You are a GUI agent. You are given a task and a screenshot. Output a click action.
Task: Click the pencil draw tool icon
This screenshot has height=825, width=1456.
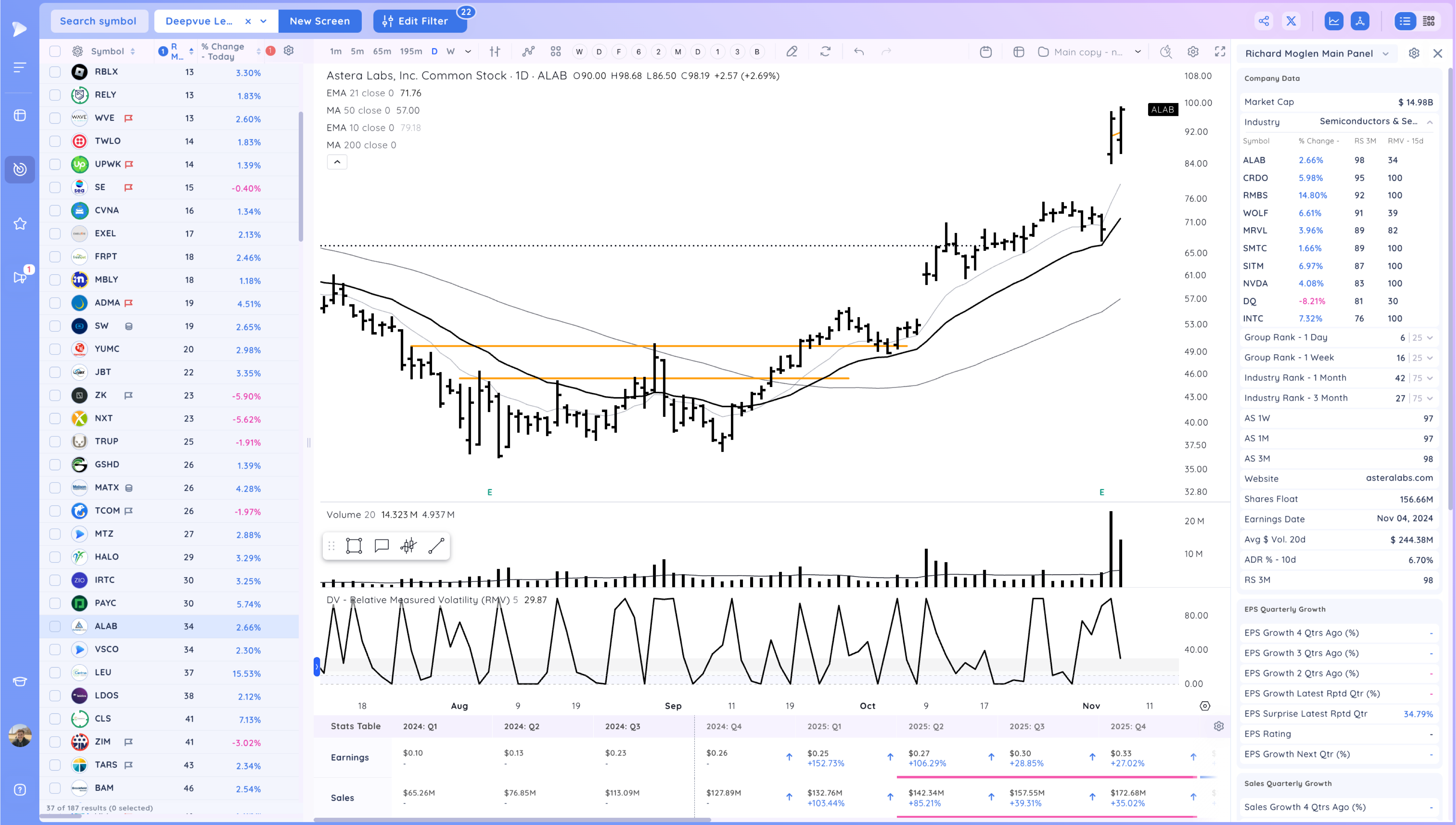point(792,52)
